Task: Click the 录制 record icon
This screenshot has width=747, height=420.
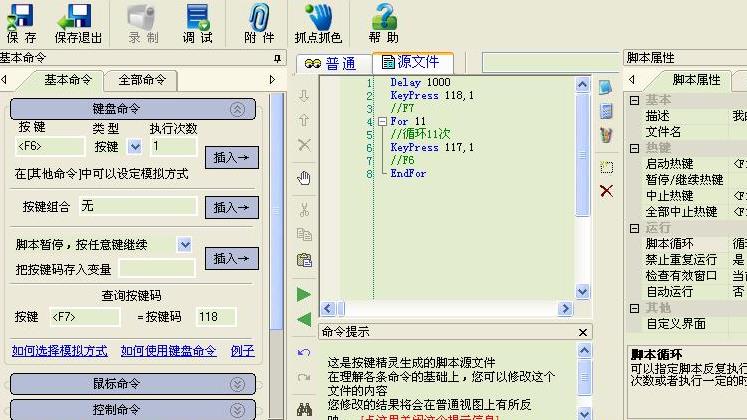Action: click(143, 23)
